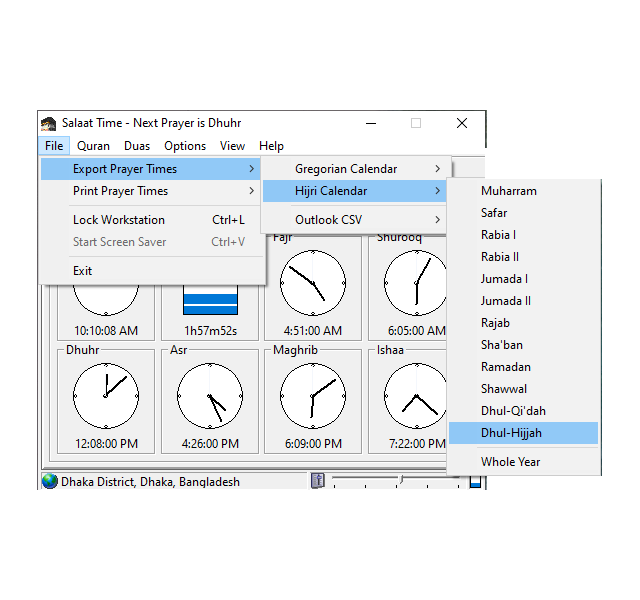This screenshot has height=600, width=640.
Task: Click the Shurooq analog clock
Action: point(416,282)
